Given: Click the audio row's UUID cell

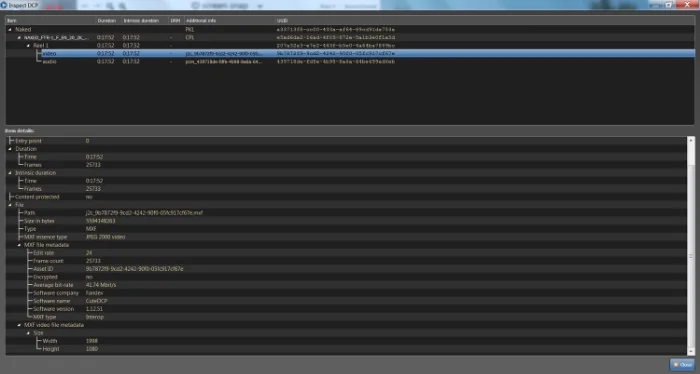Looking at the screenshot, I should point(336,62).
